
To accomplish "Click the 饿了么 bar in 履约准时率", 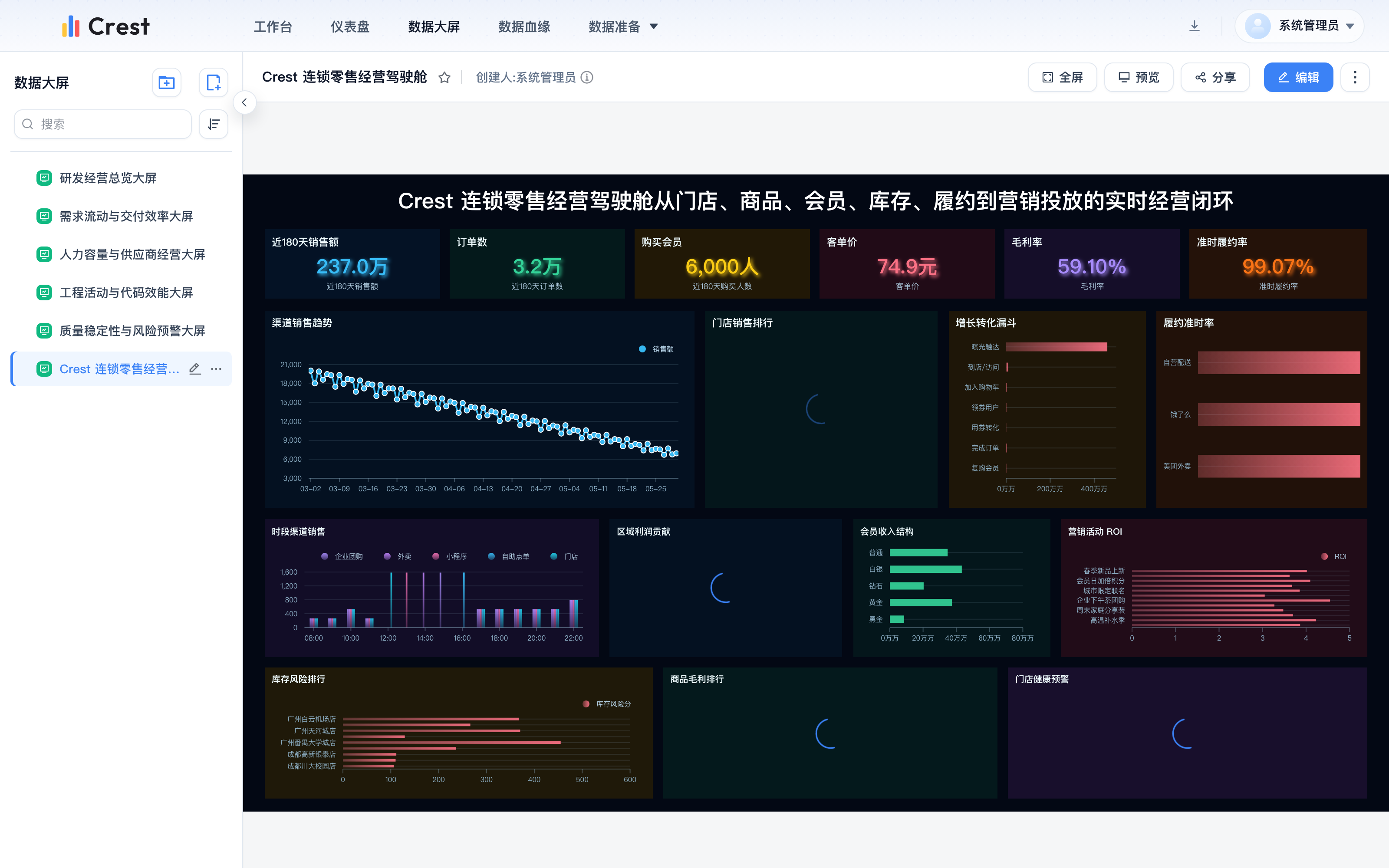I will click(1279, 414).
